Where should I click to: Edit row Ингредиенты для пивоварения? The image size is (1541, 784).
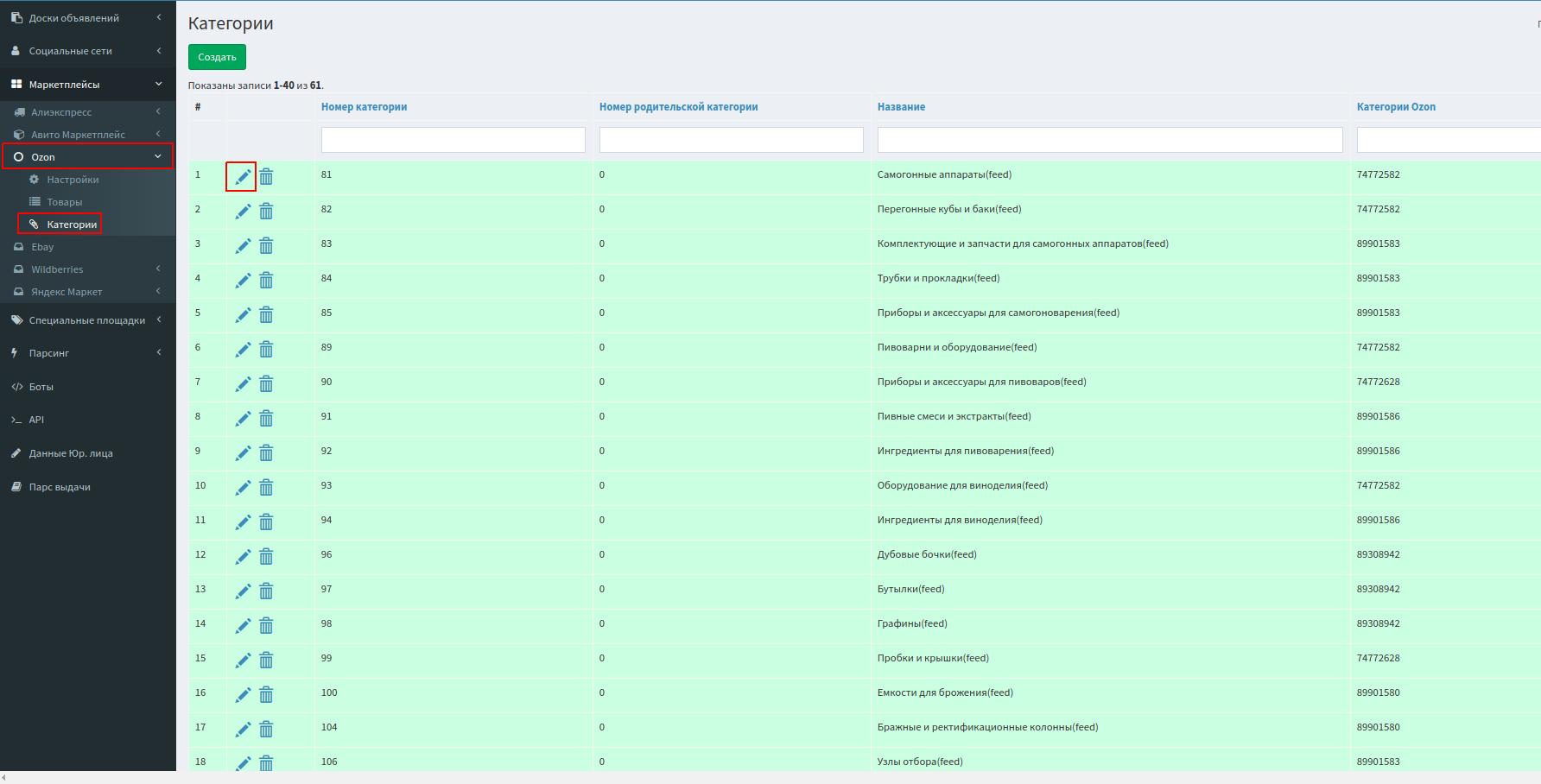point(243,453)
